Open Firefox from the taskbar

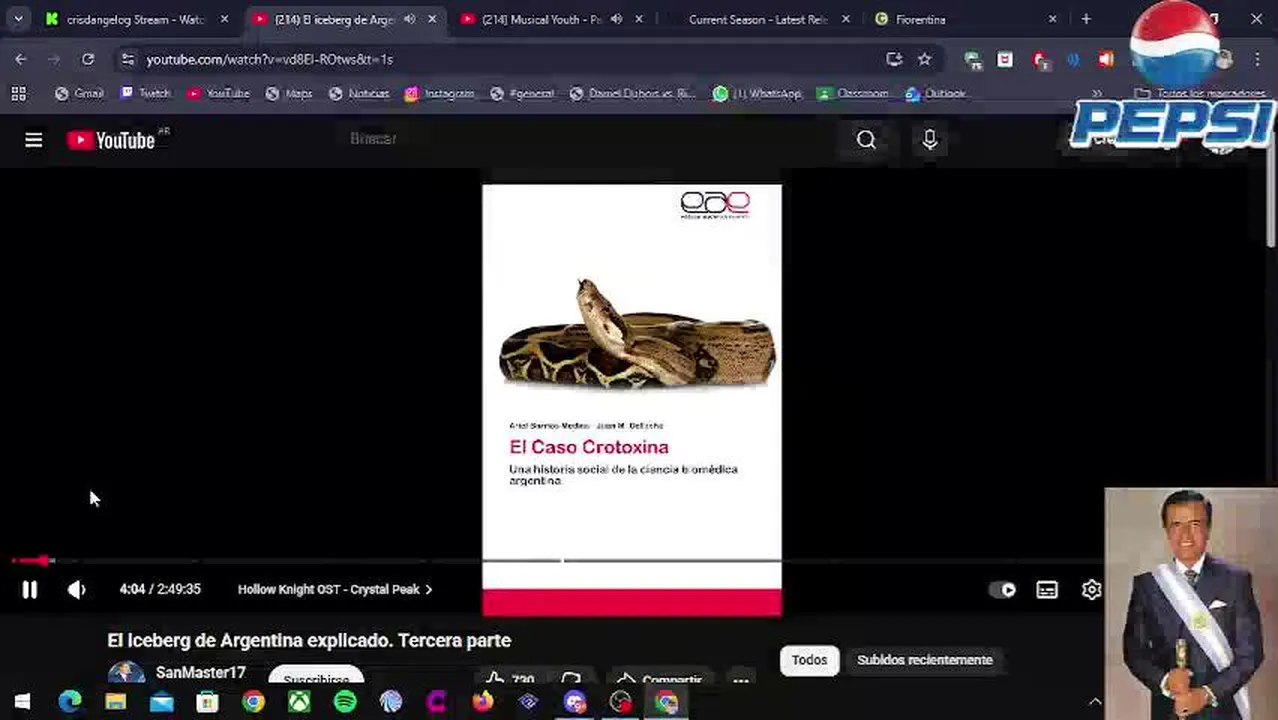(x=483, y=703)
